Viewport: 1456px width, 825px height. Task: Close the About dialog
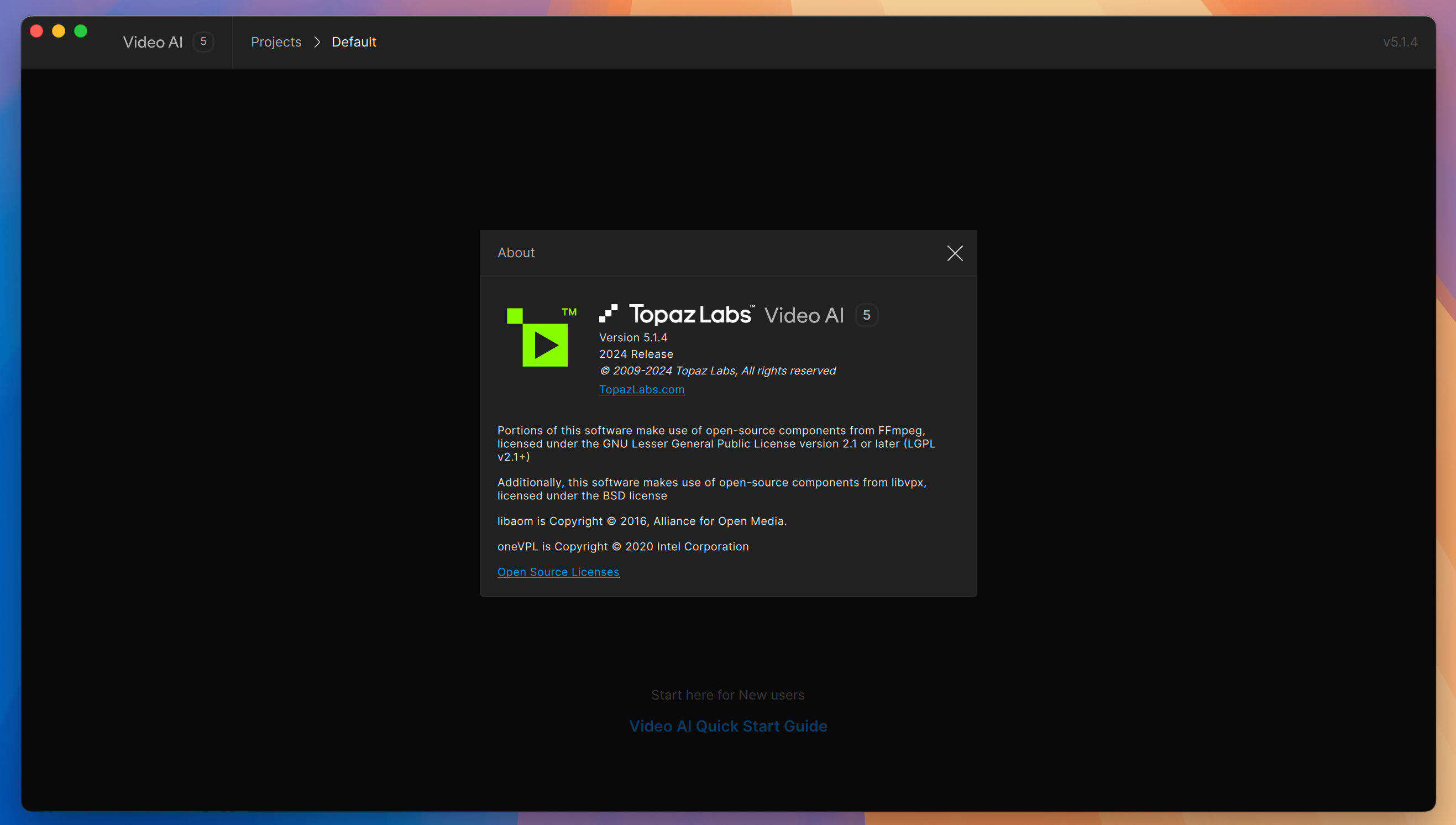coord(955,253)
